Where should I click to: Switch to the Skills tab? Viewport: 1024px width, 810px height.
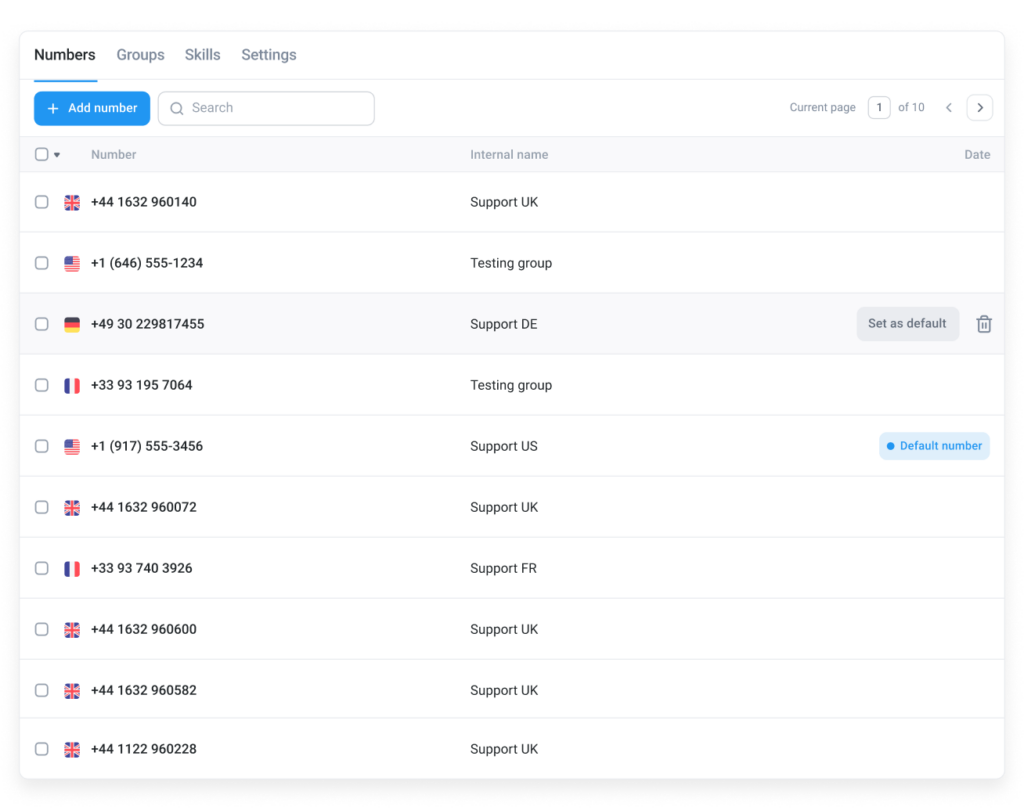[202, 55]
